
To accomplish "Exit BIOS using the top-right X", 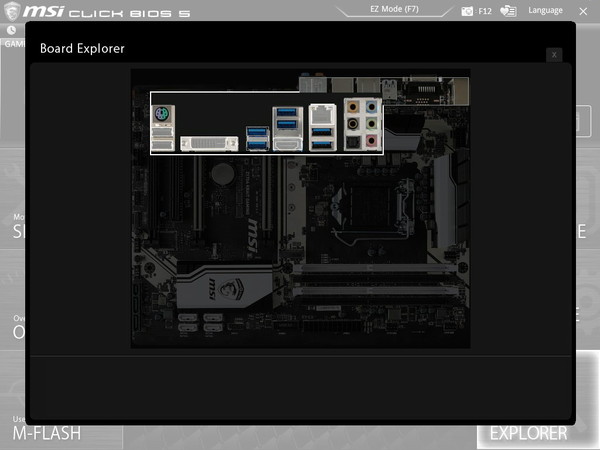I will tap(583, 11).
